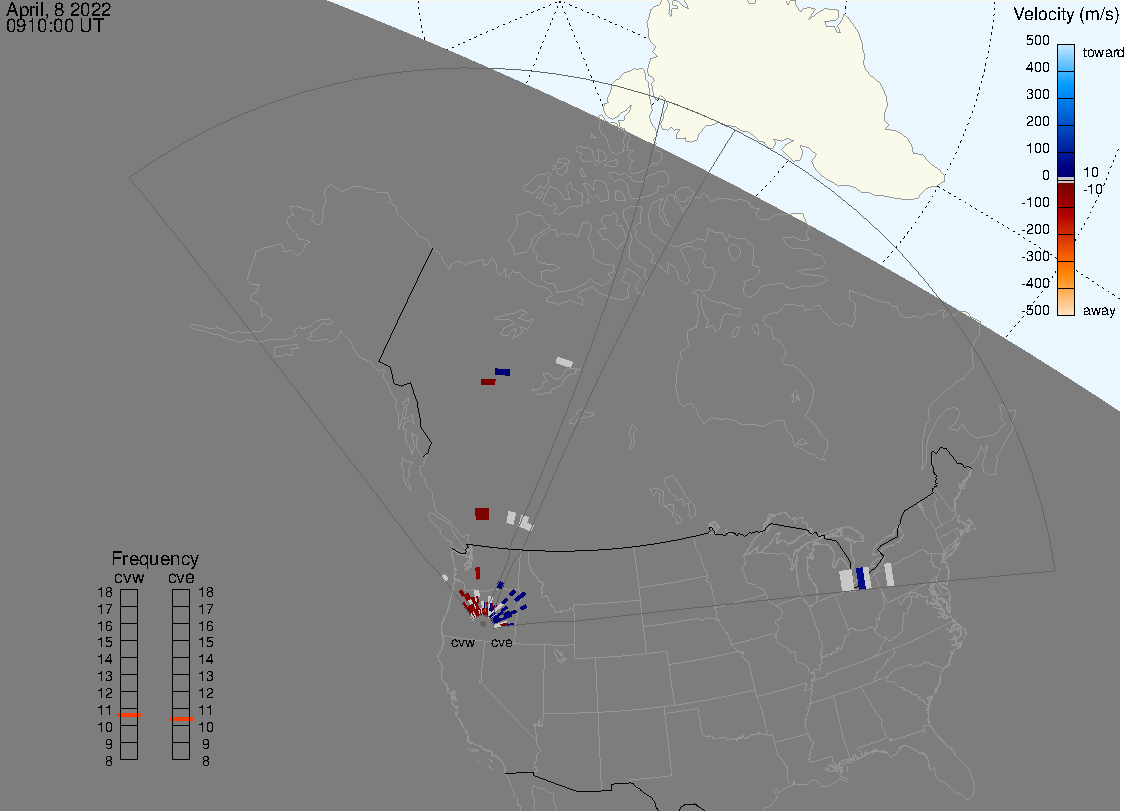Click the 500 value at top of velocity scale

pyautogui.click(x=1037, y=40)
